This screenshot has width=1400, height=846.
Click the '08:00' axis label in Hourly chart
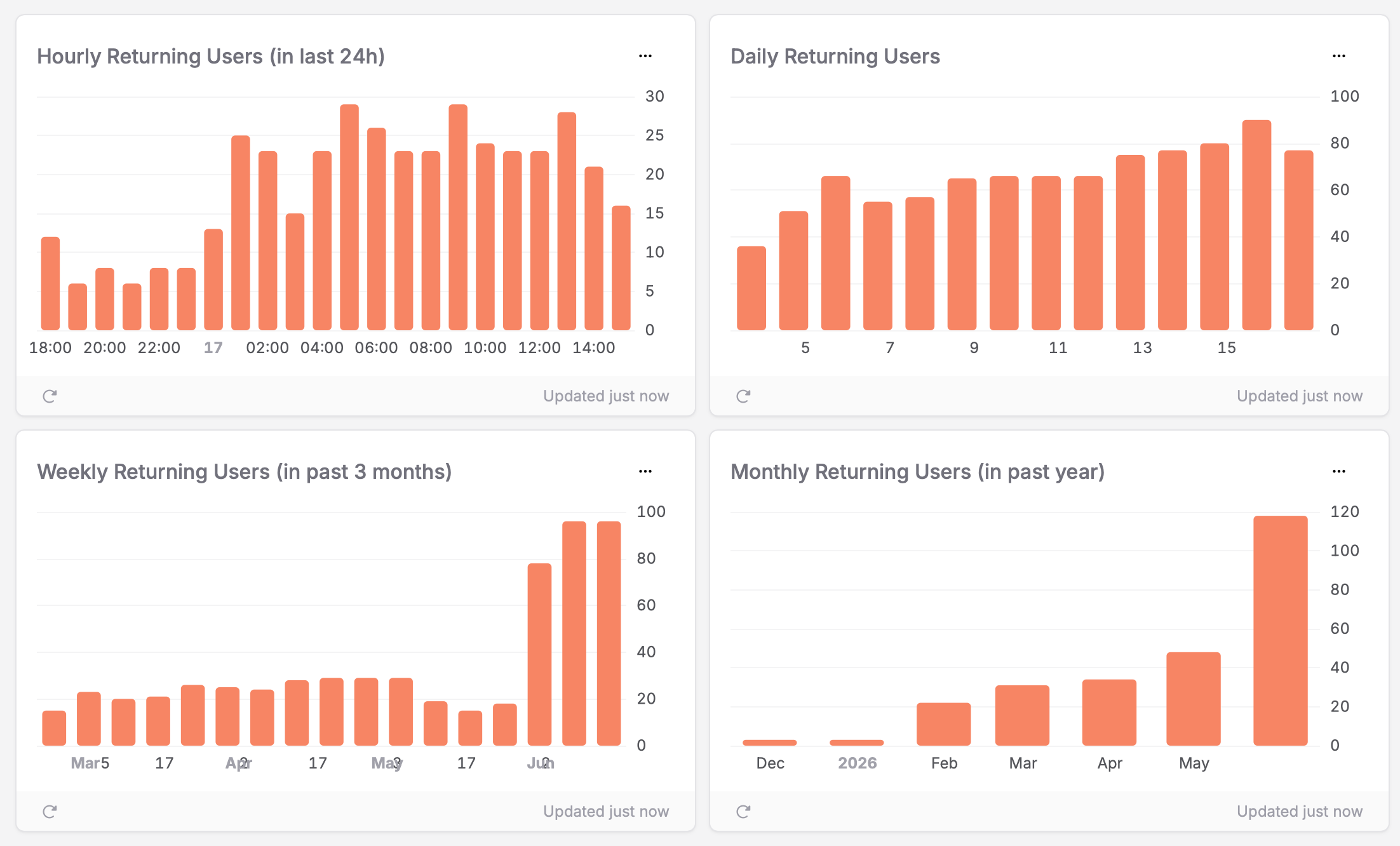click(431, 348)
